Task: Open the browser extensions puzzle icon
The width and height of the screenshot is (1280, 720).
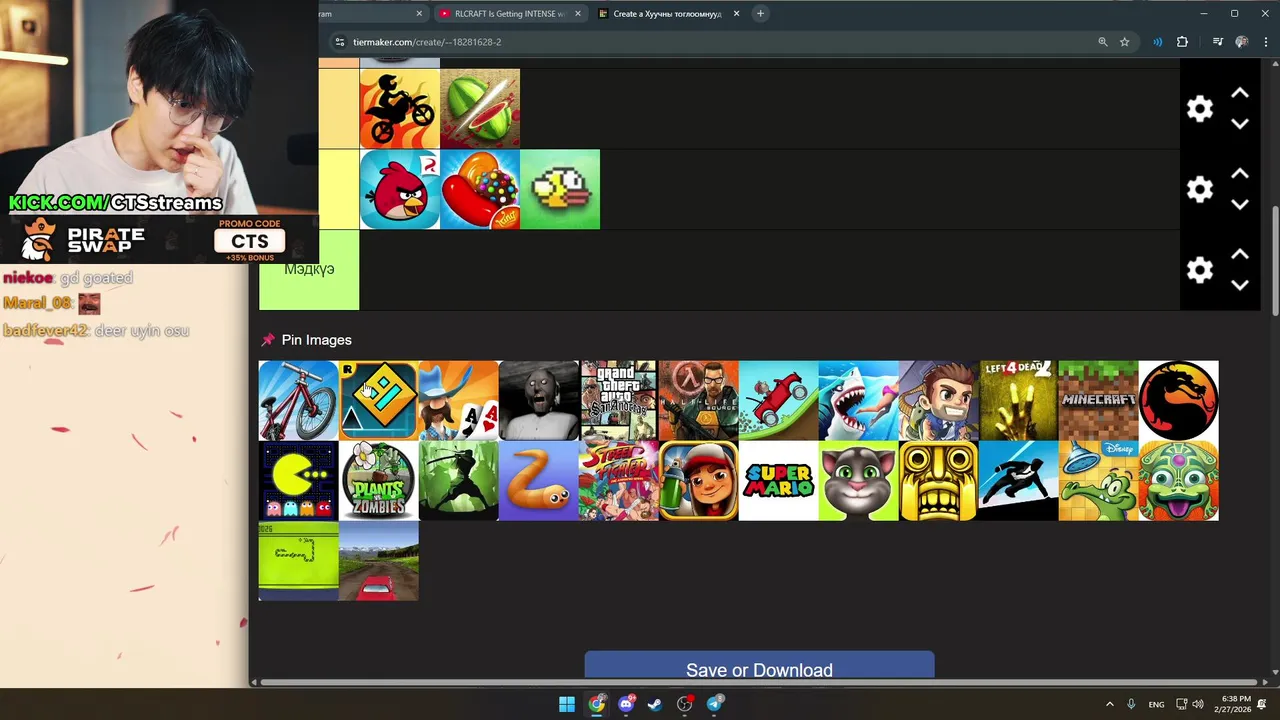Action: click(1182, 42)
